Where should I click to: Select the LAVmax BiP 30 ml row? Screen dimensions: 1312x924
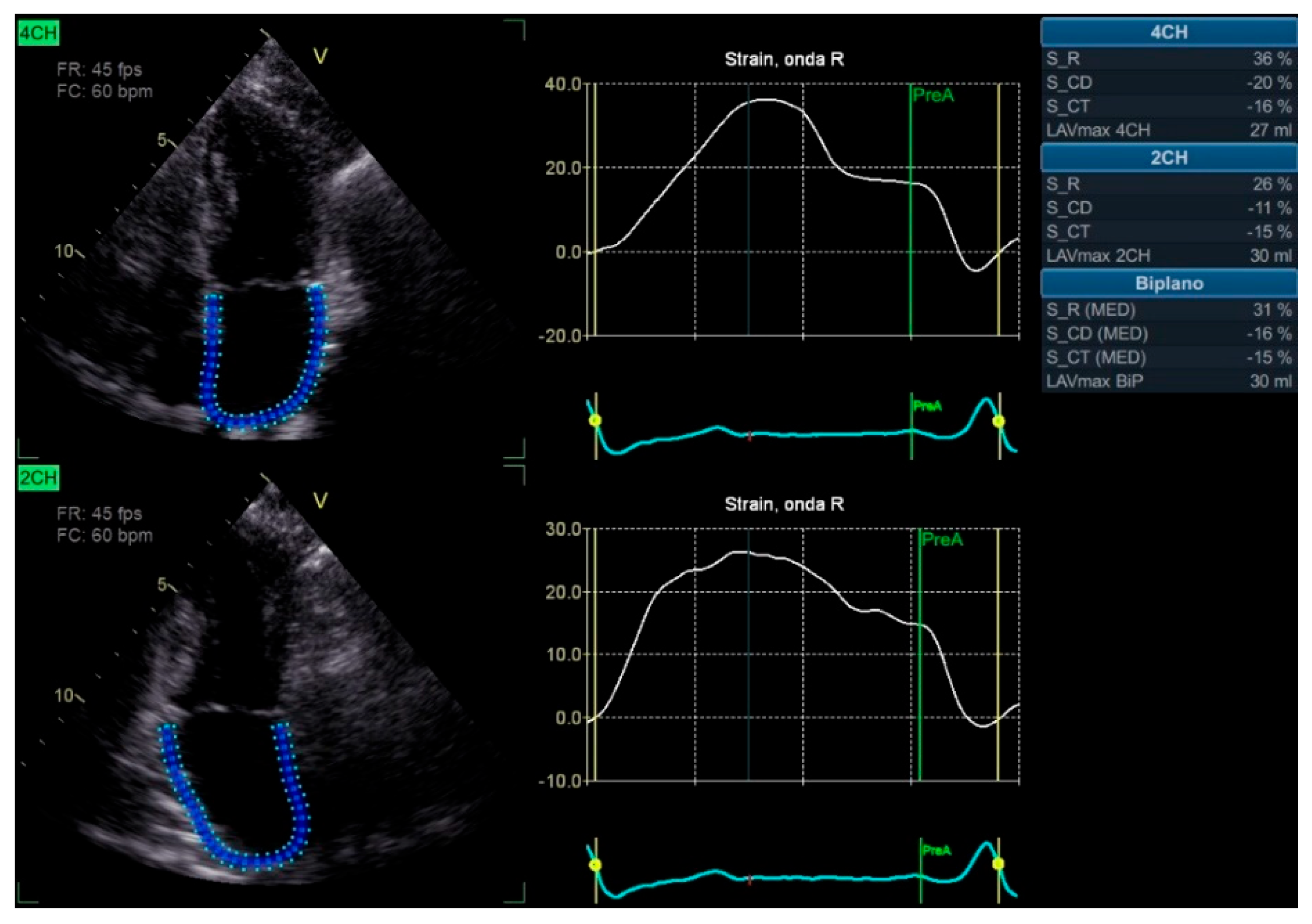pyautogui.click(x=1169, y=381)
